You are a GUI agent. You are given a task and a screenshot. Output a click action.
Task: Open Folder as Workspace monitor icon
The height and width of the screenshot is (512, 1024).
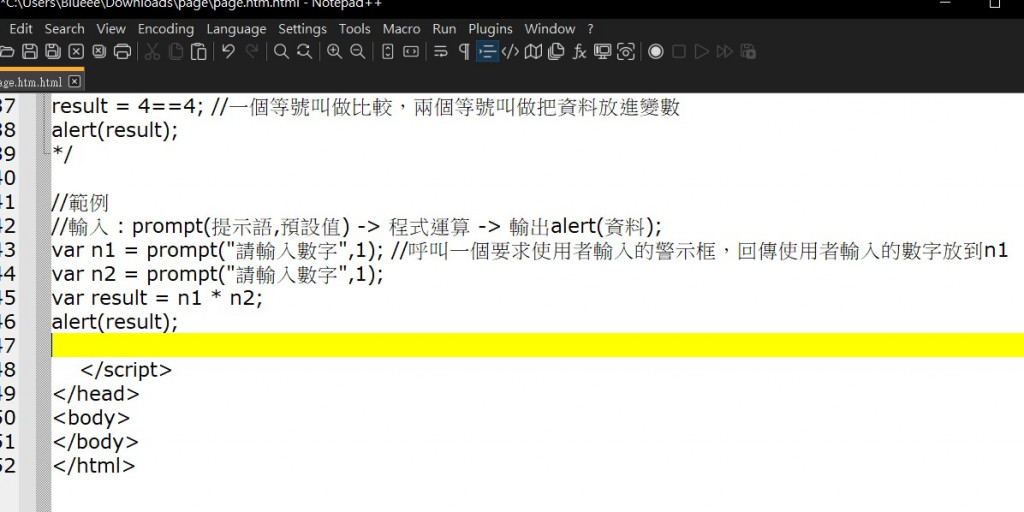tap(602, 52)
